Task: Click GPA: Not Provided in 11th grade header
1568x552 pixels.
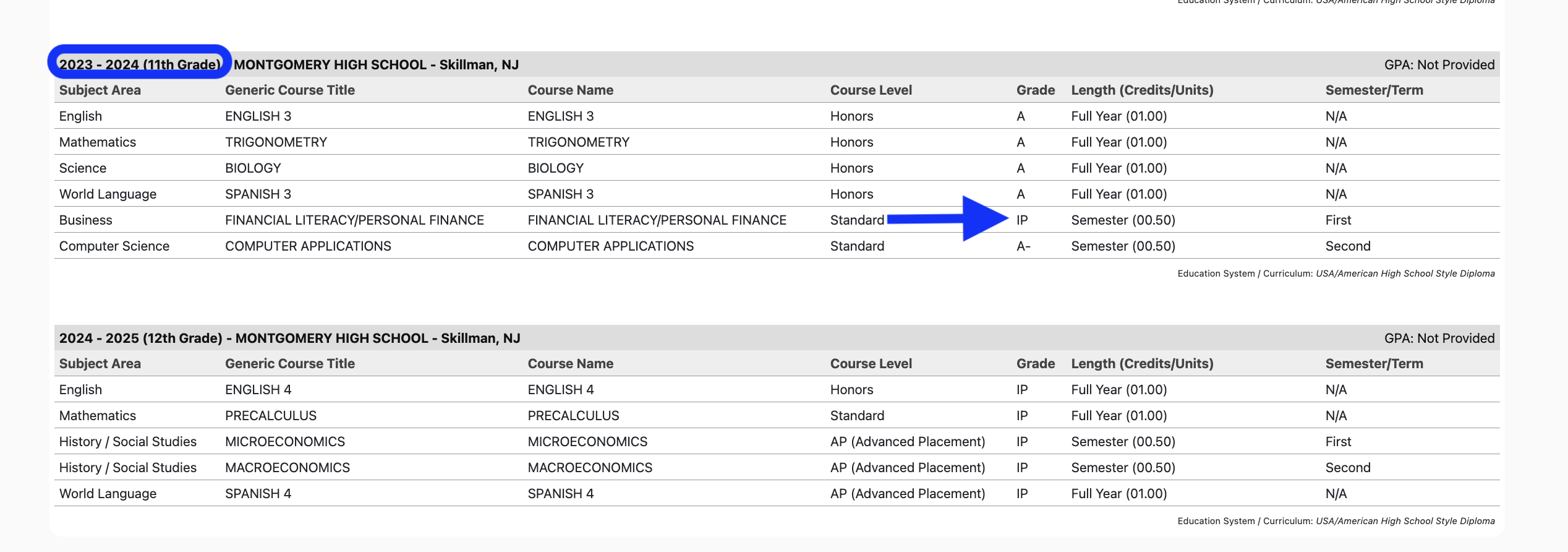Action: pos(1439,65)
